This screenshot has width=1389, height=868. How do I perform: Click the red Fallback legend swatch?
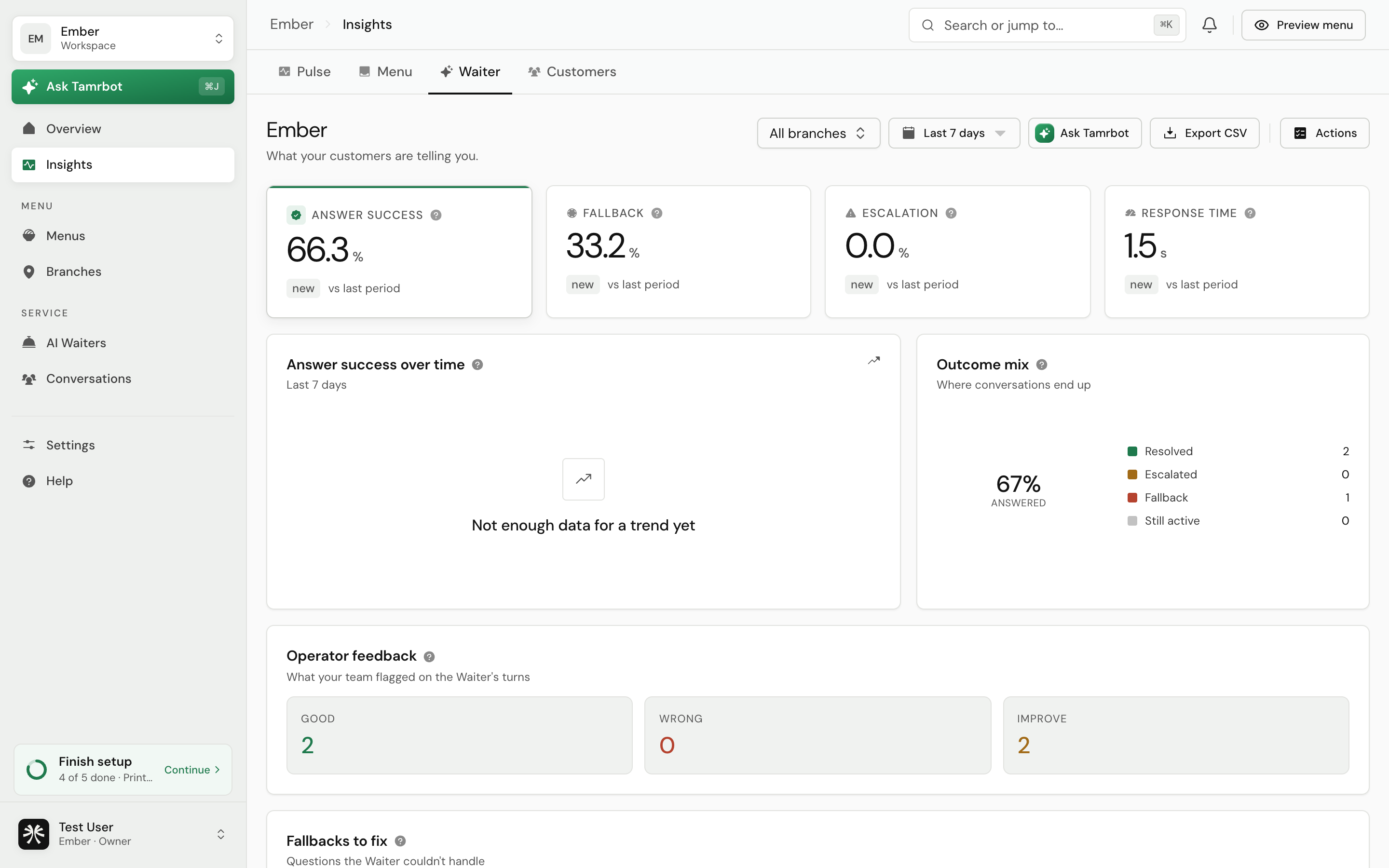pos(1132,498)
